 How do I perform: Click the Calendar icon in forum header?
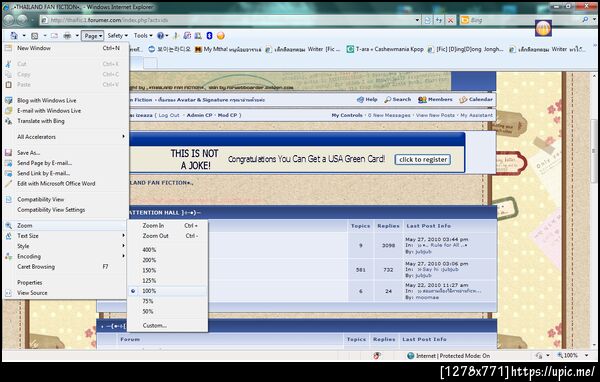point(463,100)
